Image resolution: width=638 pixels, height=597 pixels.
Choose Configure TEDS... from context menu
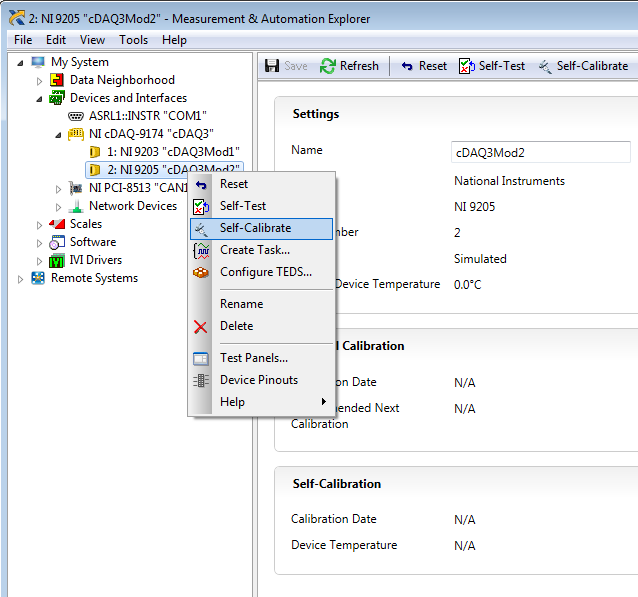(x=261, y=272)
